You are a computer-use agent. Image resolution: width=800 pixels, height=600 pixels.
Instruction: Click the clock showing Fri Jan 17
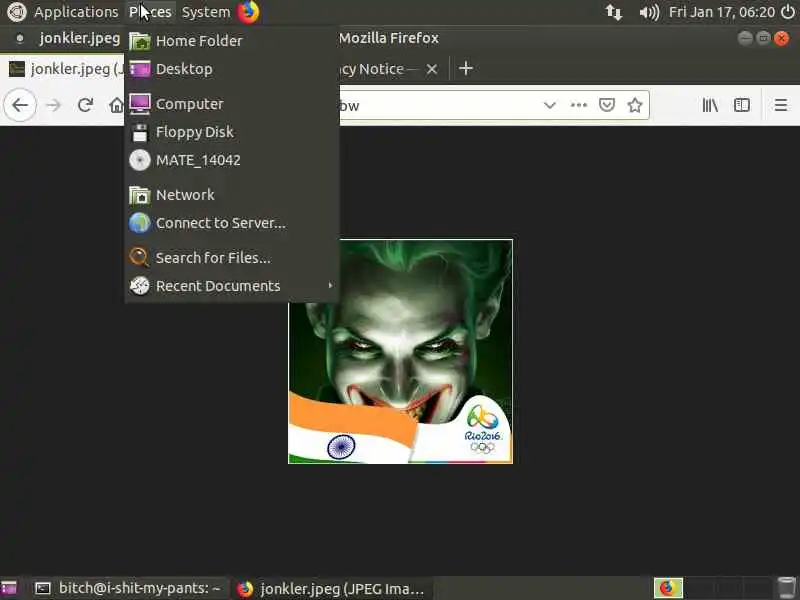(x=721, y=12)
